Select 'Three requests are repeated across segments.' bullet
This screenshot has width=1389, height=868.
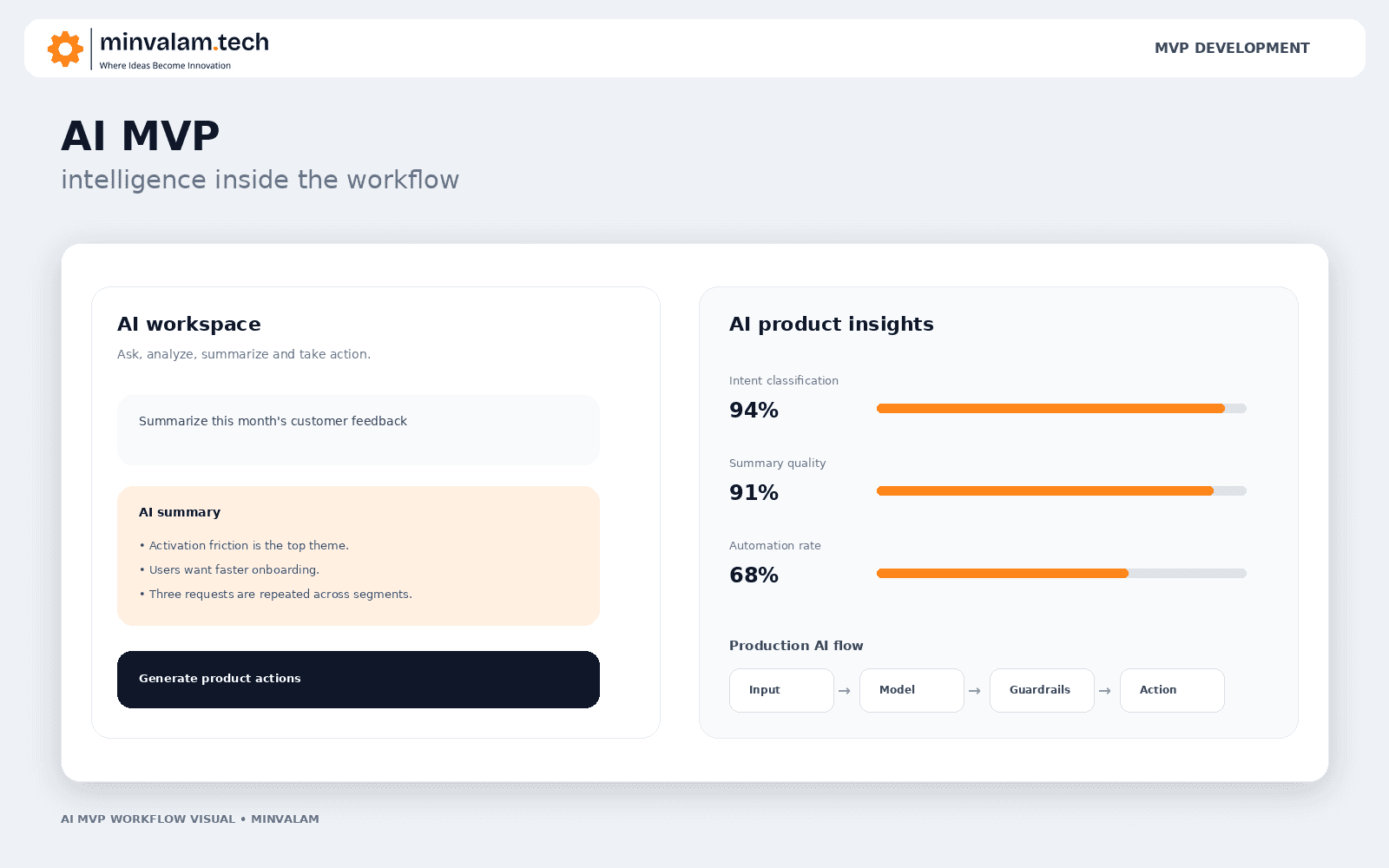275,594
